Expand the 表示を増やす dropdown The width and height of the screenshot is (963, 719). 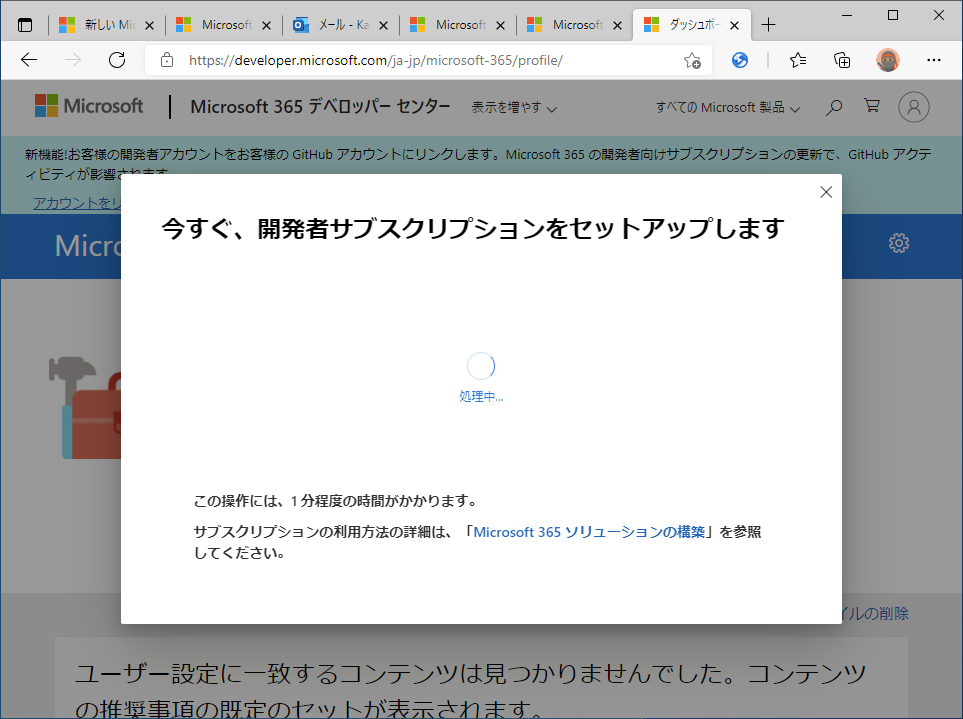(x=514, y=107)
